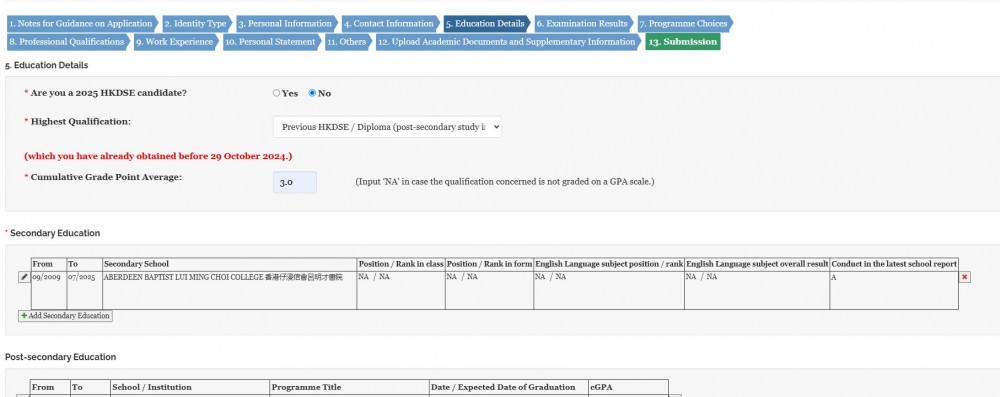Click the Add Secondary Education button
The image size is (1000, 397).
[x=65, y=316]
